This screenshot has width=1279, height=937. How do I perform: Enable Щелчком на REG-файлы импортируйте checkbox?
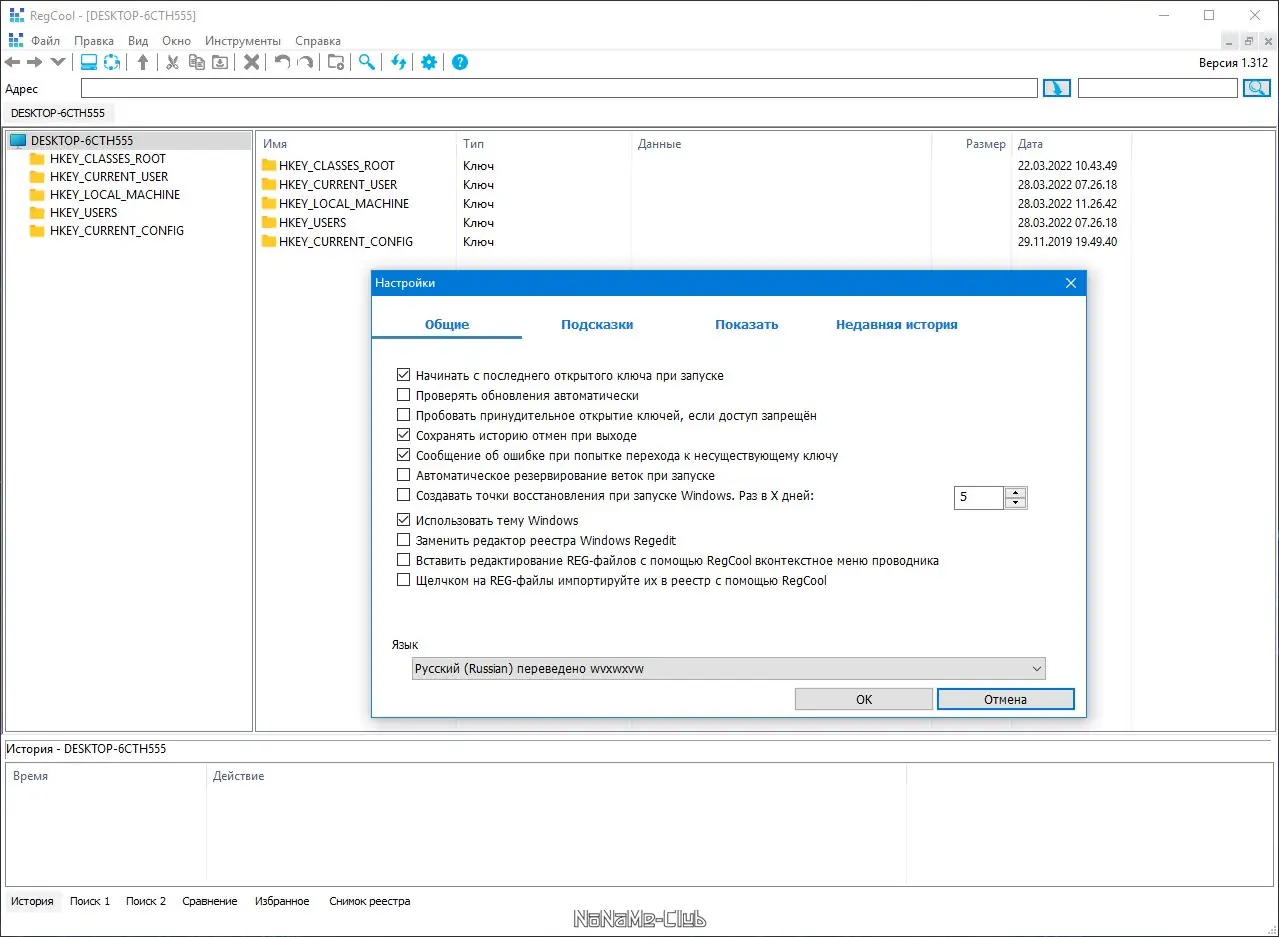[404, 580]
